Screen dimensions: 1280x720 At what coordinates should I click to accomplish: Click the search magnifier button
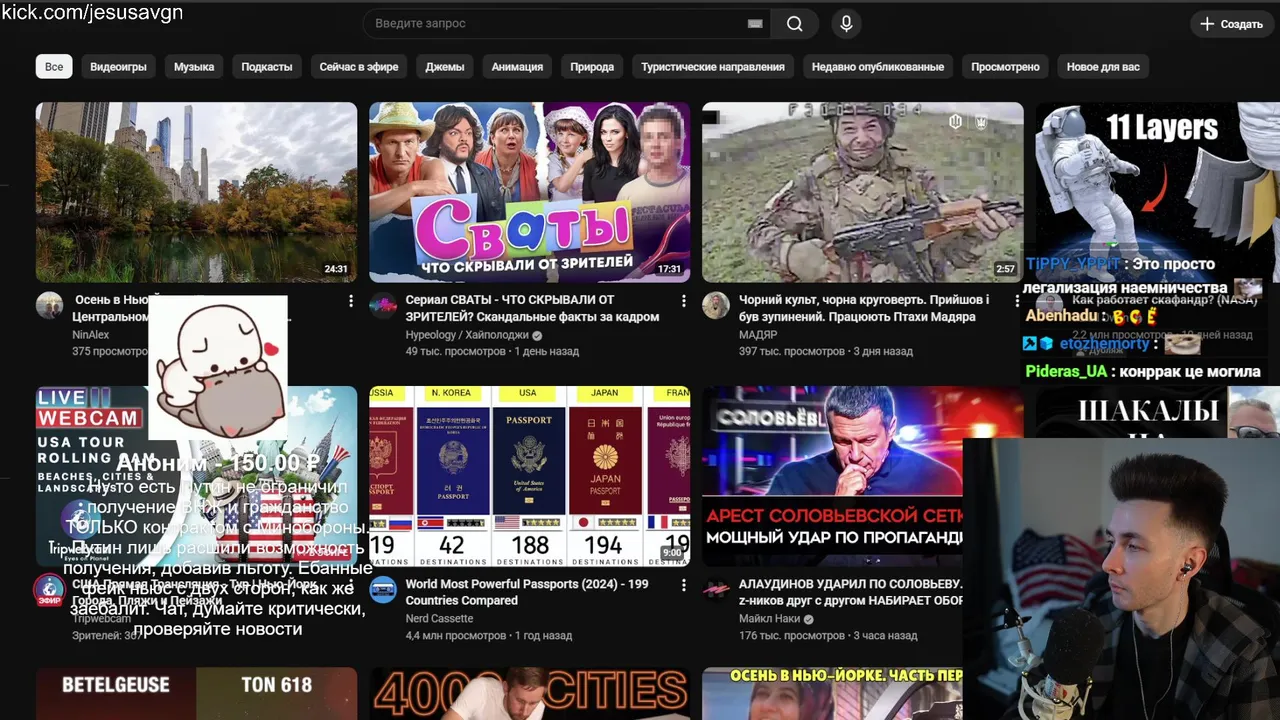[795, 24]
